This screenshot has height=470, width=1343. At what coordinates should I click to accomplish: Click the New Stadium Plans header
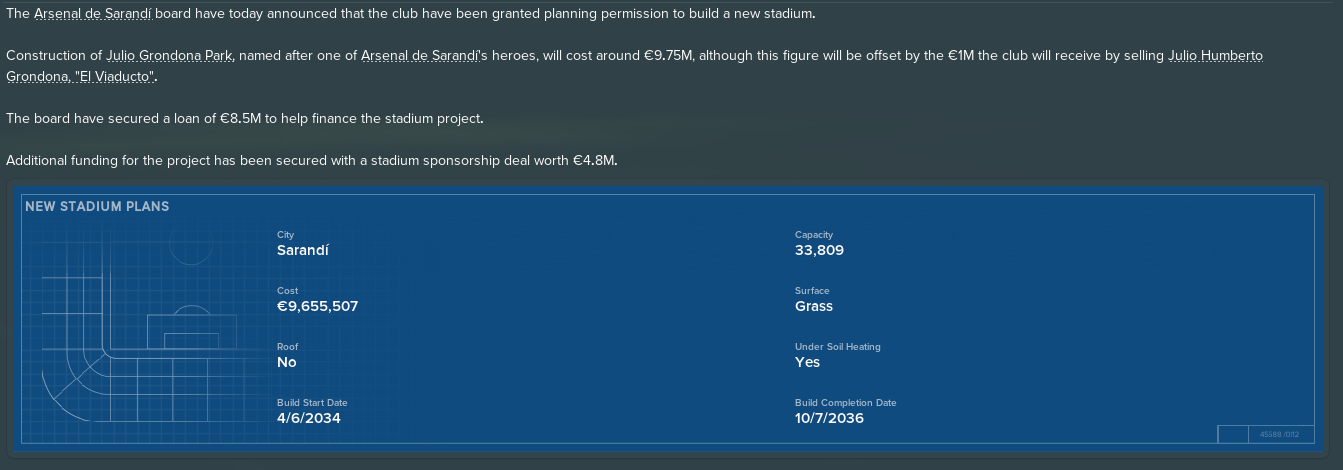tap(97, 207)
